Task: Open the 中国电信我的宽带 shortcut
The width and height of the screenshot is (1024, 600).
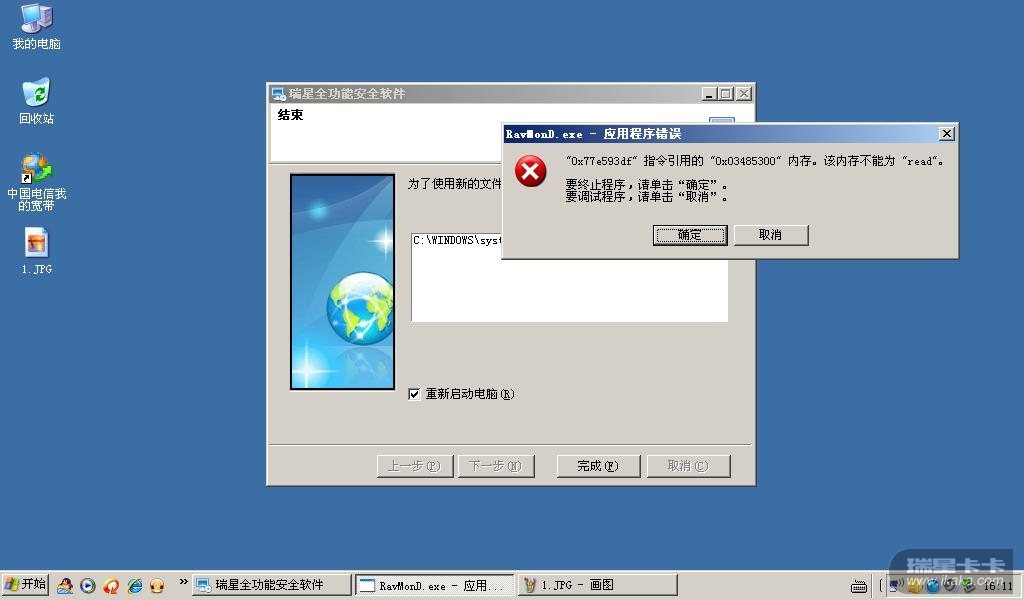Action: [x=37, y=182]
